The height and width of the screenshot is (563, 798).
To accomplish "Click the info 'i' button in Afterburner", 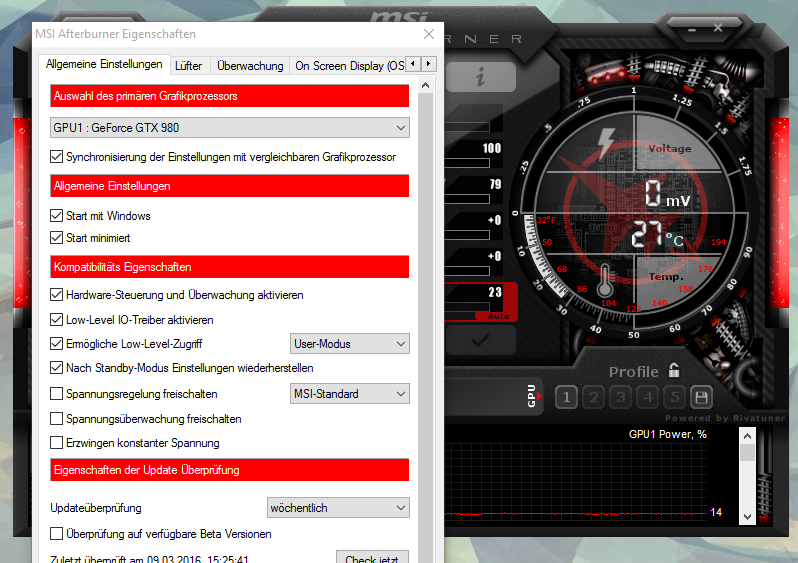I will click(x=480, y=77).
